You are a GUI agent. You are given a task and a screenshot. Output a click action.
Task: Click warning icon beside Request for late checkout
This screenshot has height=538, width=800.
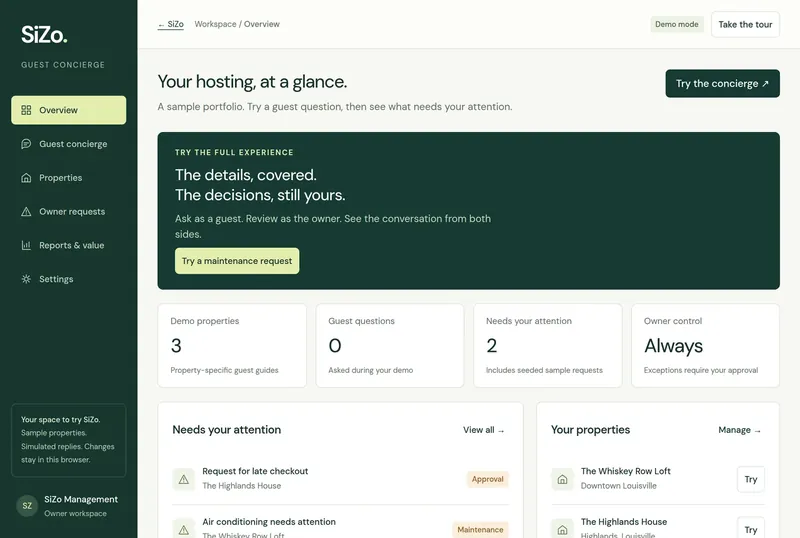(184, 479)
